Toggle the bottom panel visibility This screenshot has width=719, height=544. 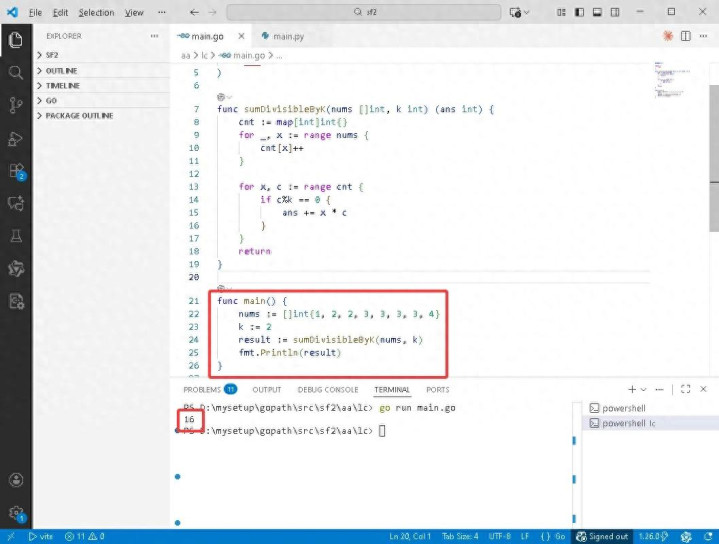[598, 12]
